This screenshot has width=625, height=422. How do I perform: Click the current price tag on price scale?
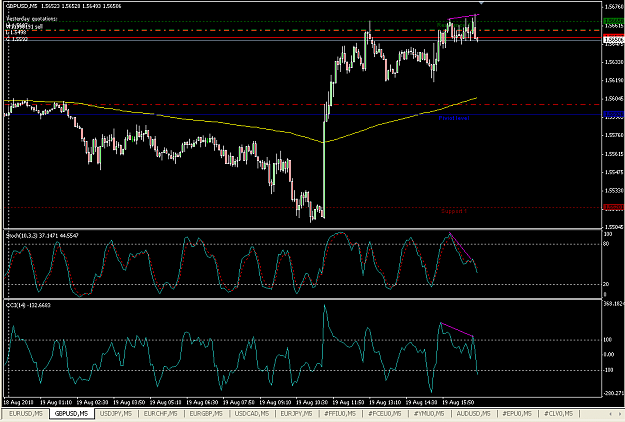[613, 39]
